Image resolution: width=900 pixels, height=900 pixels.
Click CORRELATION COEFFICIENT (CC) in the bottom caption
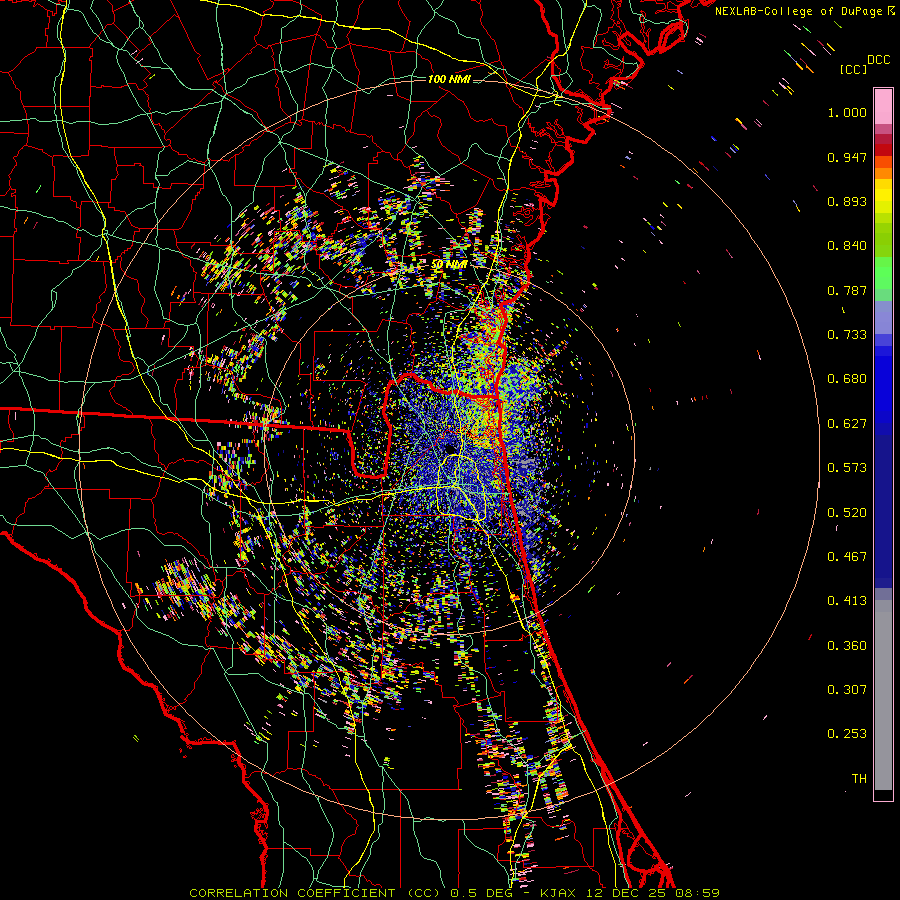pyautogui.click(x=315, y=893)
